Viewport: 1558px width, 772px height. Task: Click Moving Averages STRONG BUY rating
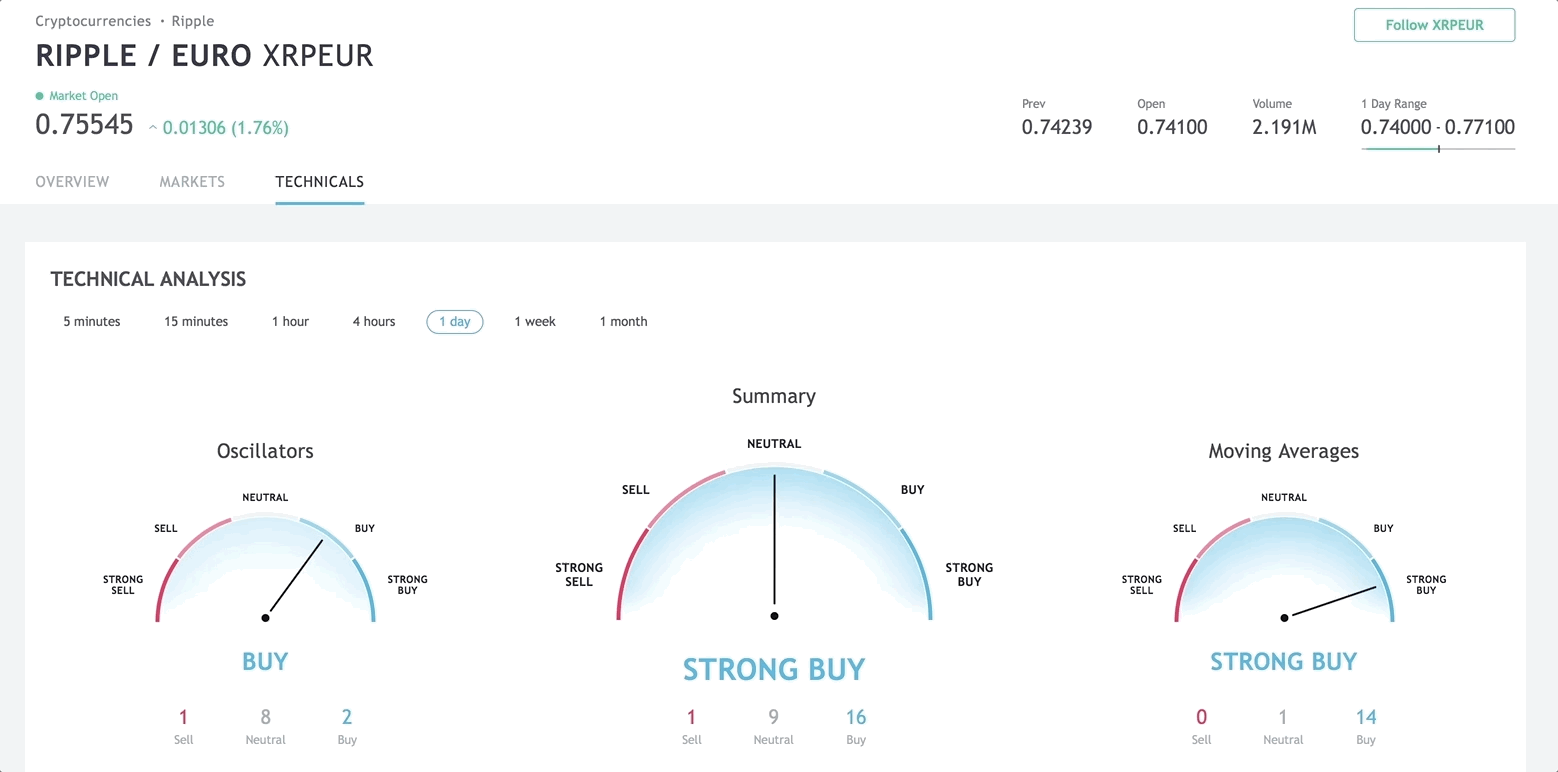click(x=1283, y=661)
